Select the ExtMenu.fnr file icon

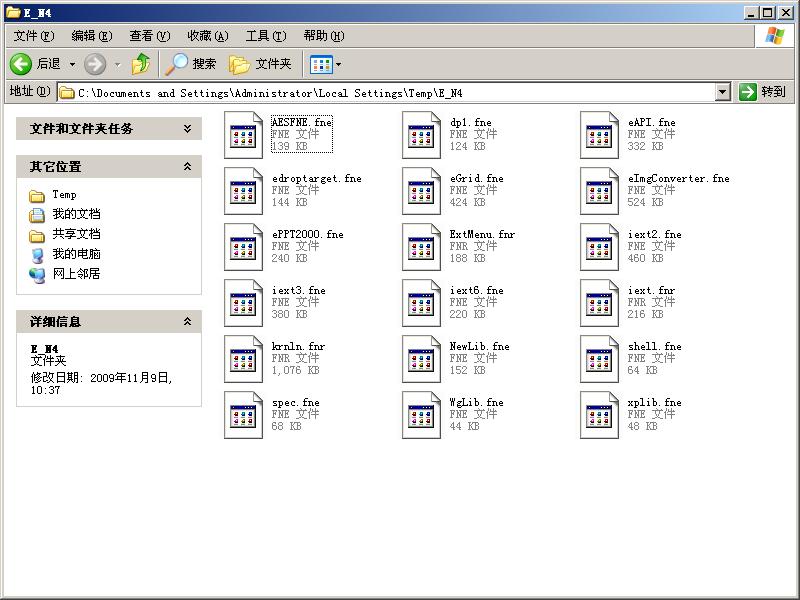(421, 247)
